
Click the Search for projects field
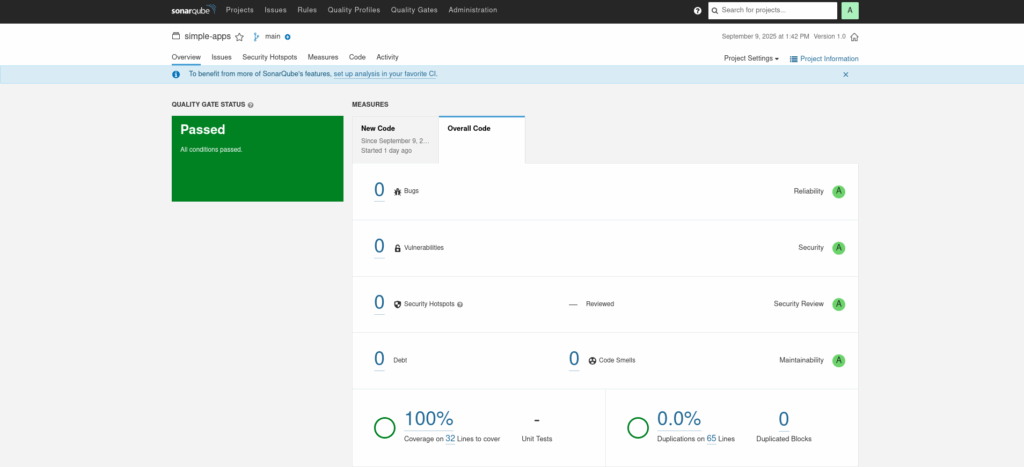click(x=777, y=10)
